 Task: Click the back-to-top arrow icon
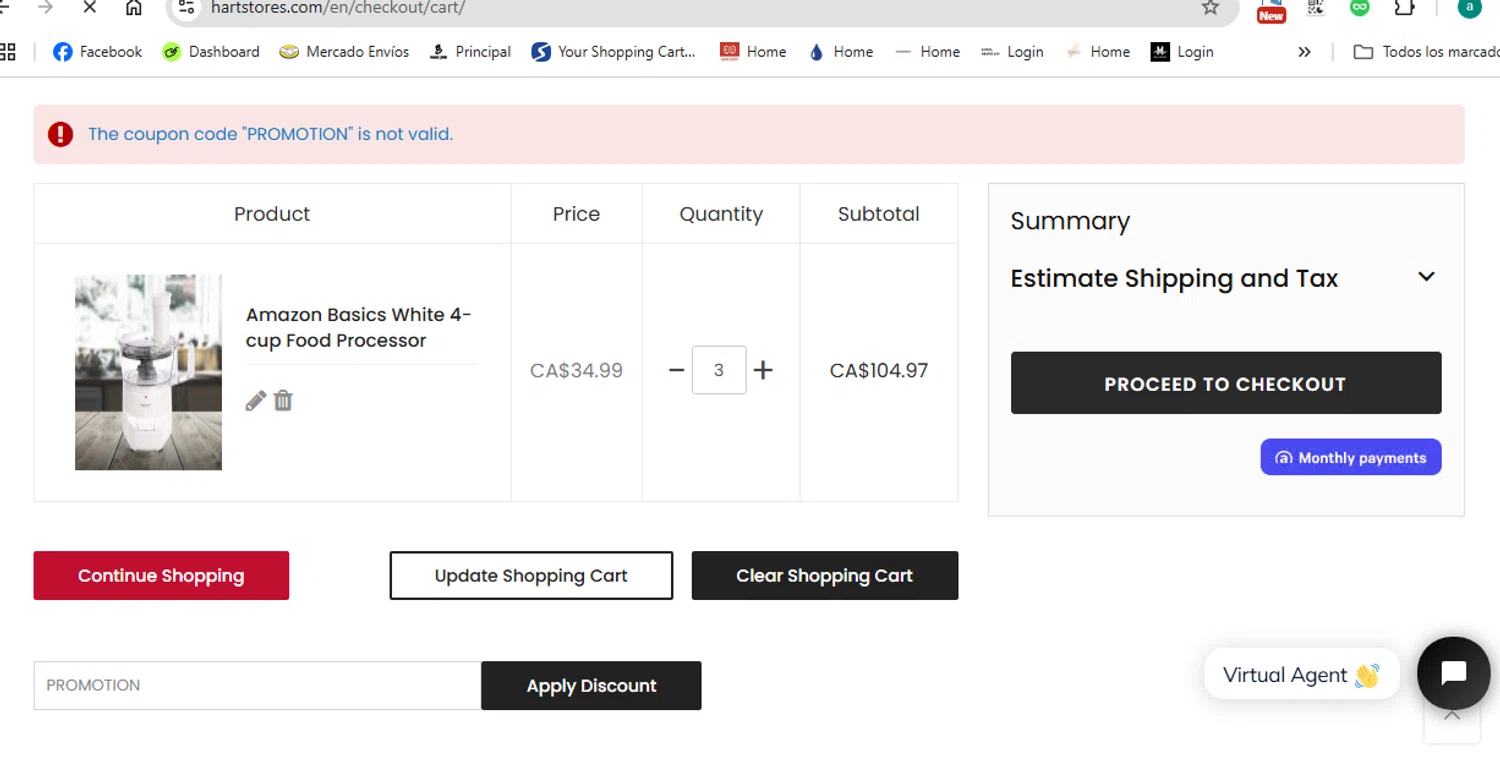1452,715
